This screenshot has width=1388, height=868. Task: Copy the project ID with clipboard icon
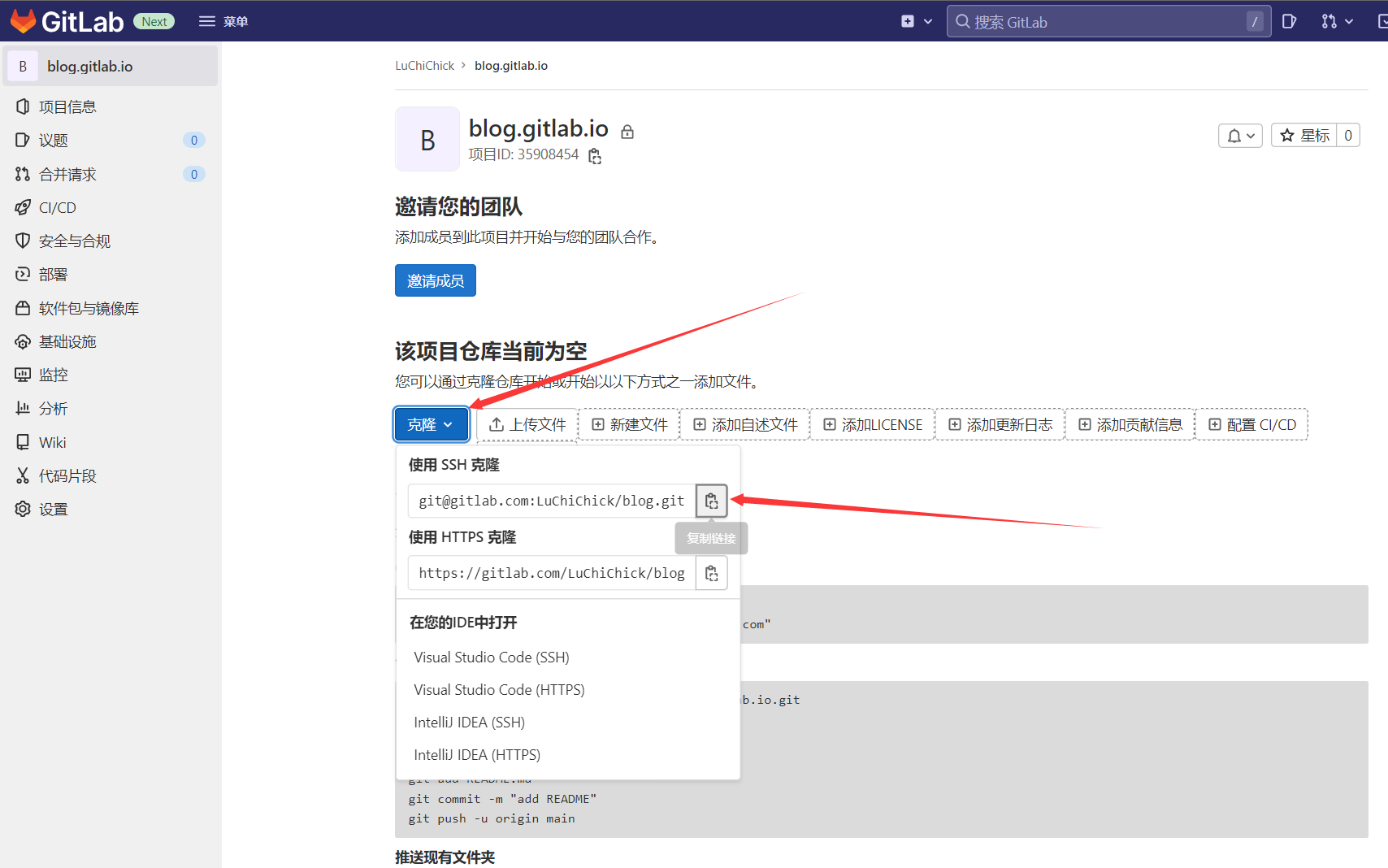click(x=595, y=156)
